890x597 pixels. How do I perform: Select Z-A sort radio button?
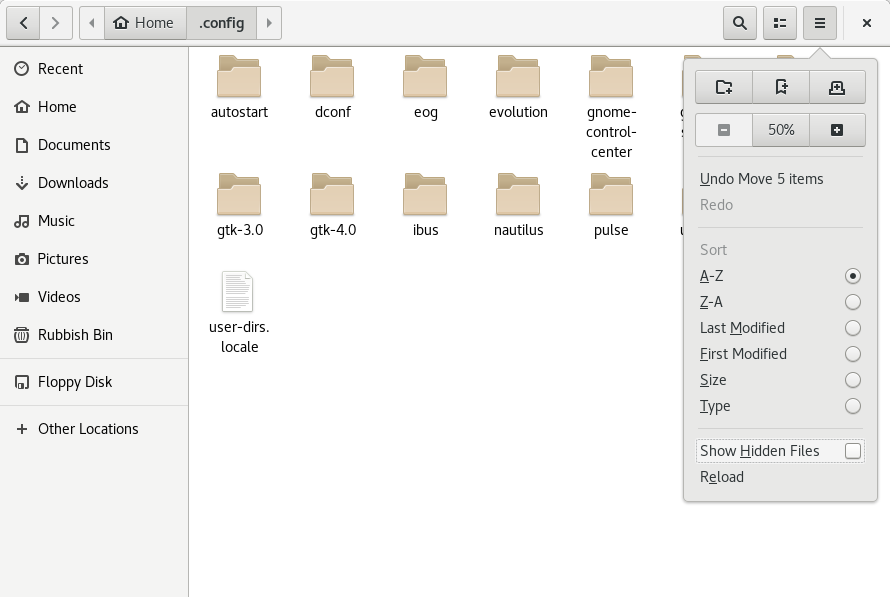point(852,302)
